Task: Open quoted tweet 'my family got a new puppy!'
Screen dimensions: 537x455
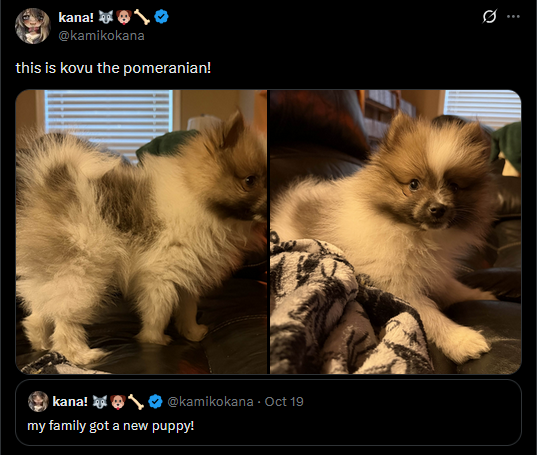Action: (268, 413)
